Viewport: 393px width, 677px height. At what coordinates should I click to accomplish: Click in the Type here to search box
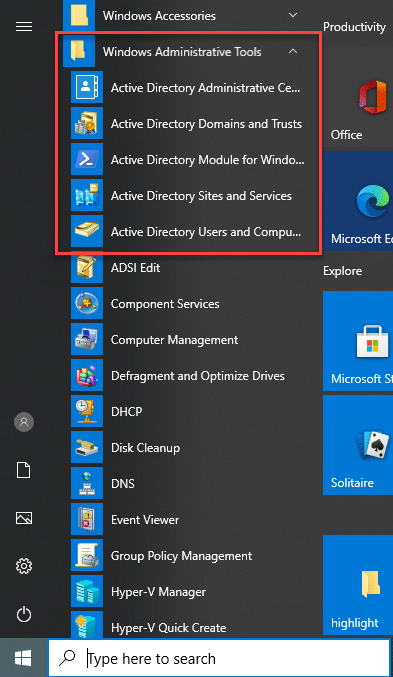[x=219, y=658]
